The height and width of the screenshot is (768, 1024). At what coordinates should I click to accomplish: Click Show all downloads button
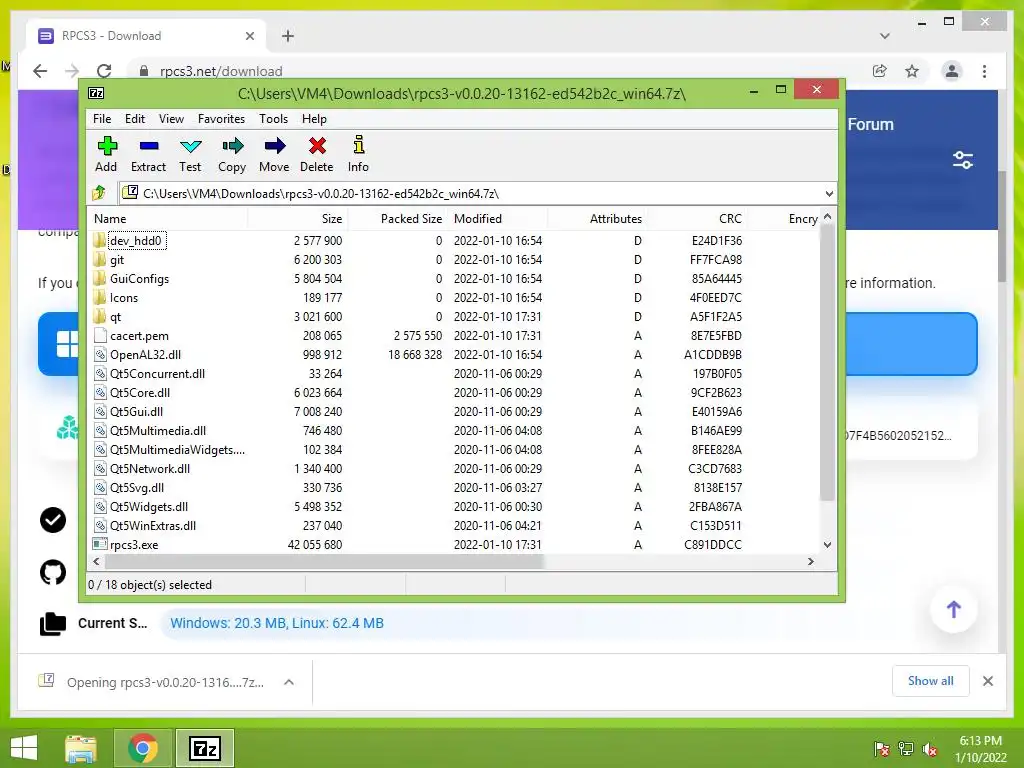(930, 680)
